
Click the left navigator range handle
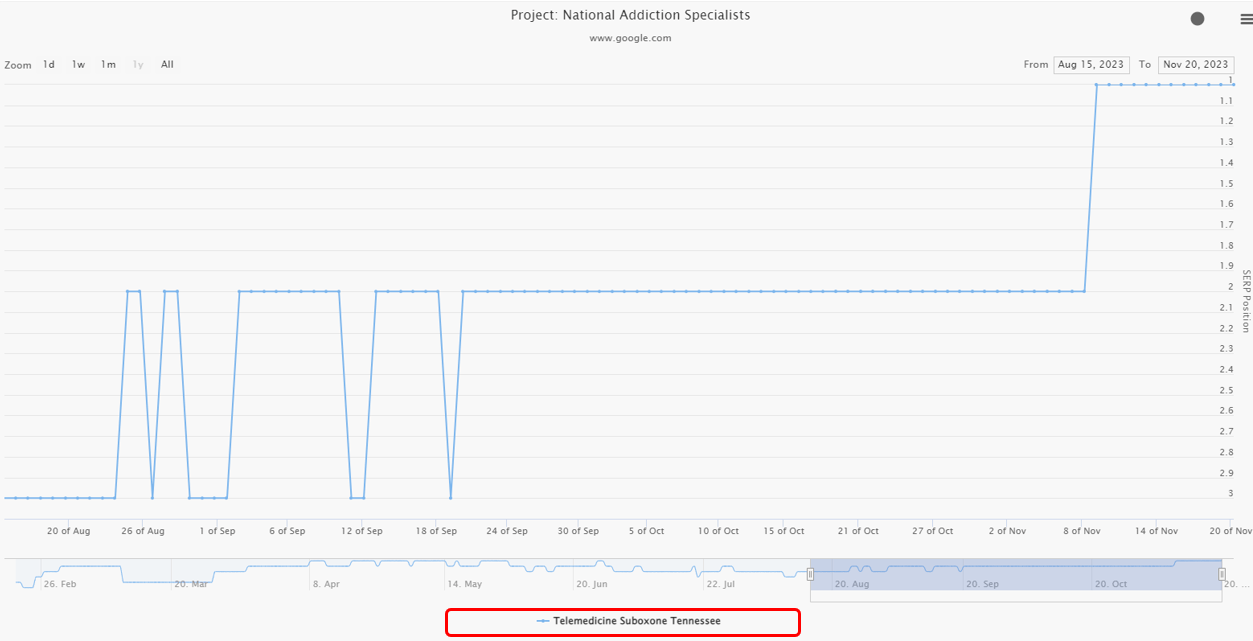click(810, 574)
